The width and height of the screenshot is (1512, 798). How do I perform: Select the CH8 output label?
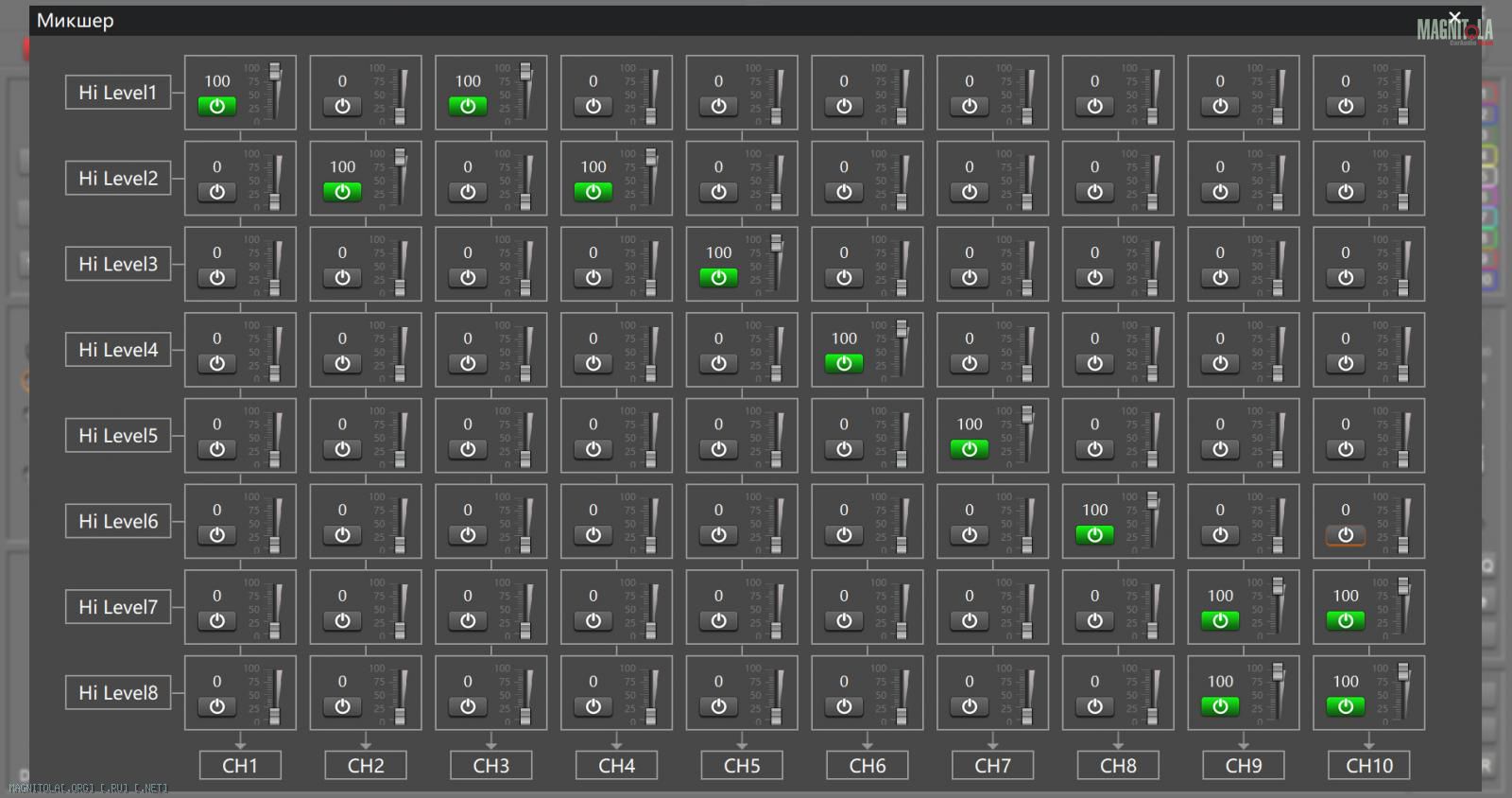coord(1118,766)
